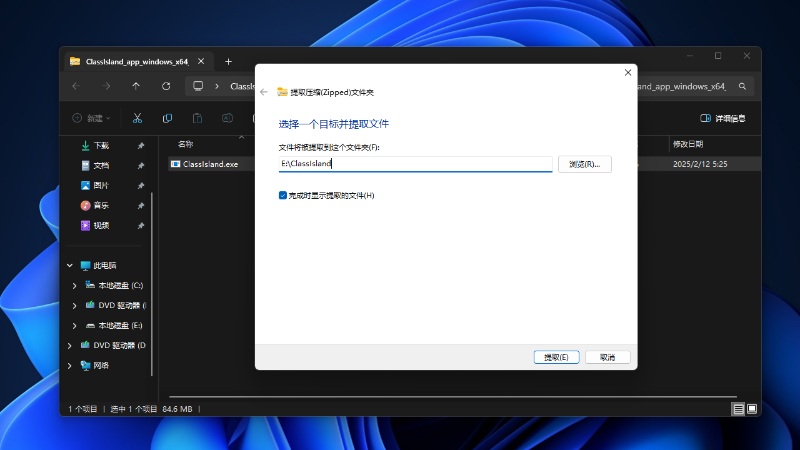
Task: Click the Copy icon in toolbar
Action: tap(167, 118)
